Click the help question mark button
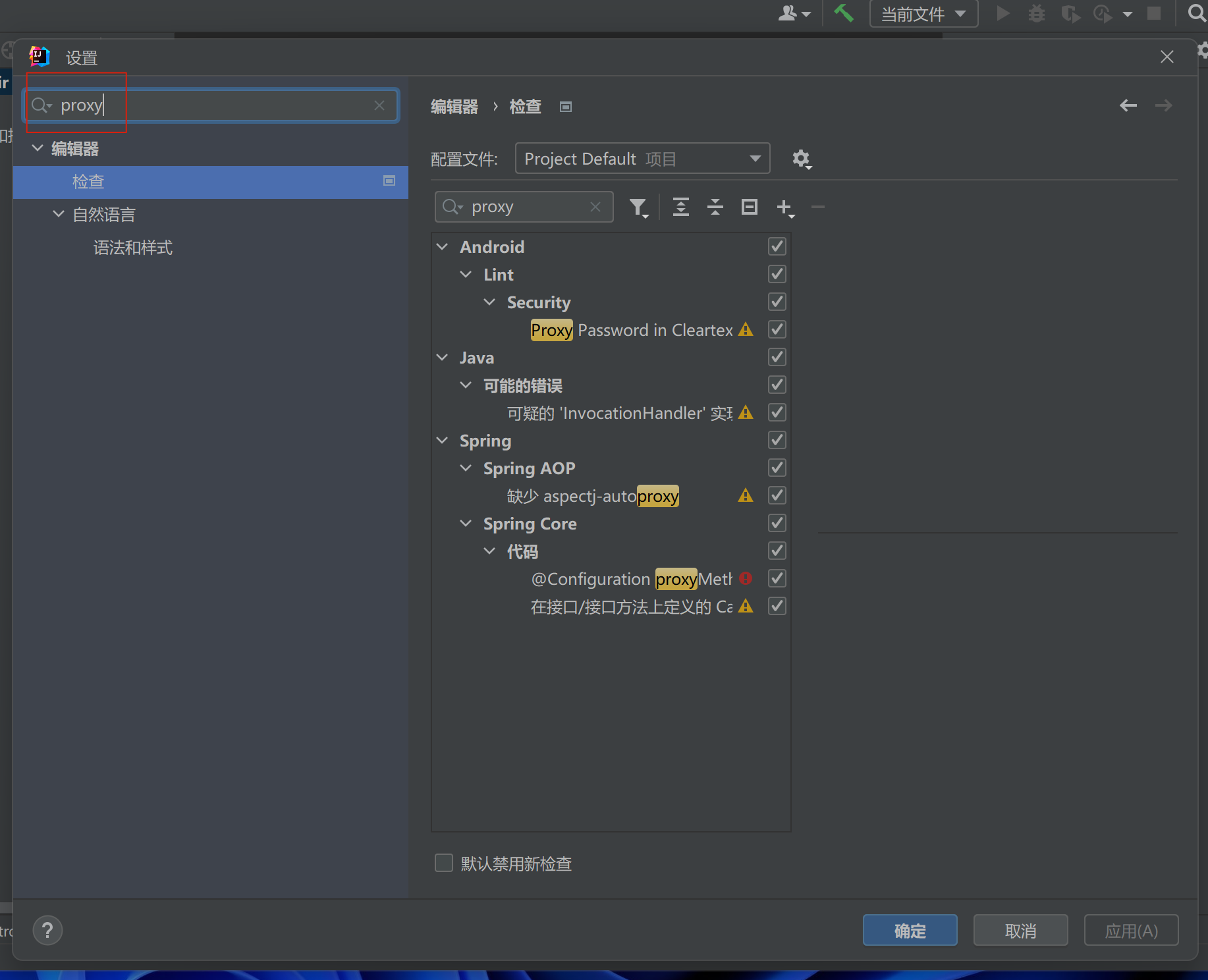The height and width of the screenshot is (980, 1208). click(47, 931)
